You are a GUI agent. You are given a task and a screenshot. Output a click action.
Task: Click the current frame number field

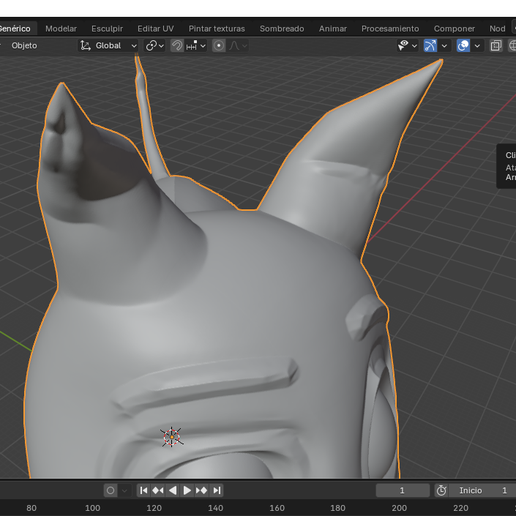coord(403,490)
